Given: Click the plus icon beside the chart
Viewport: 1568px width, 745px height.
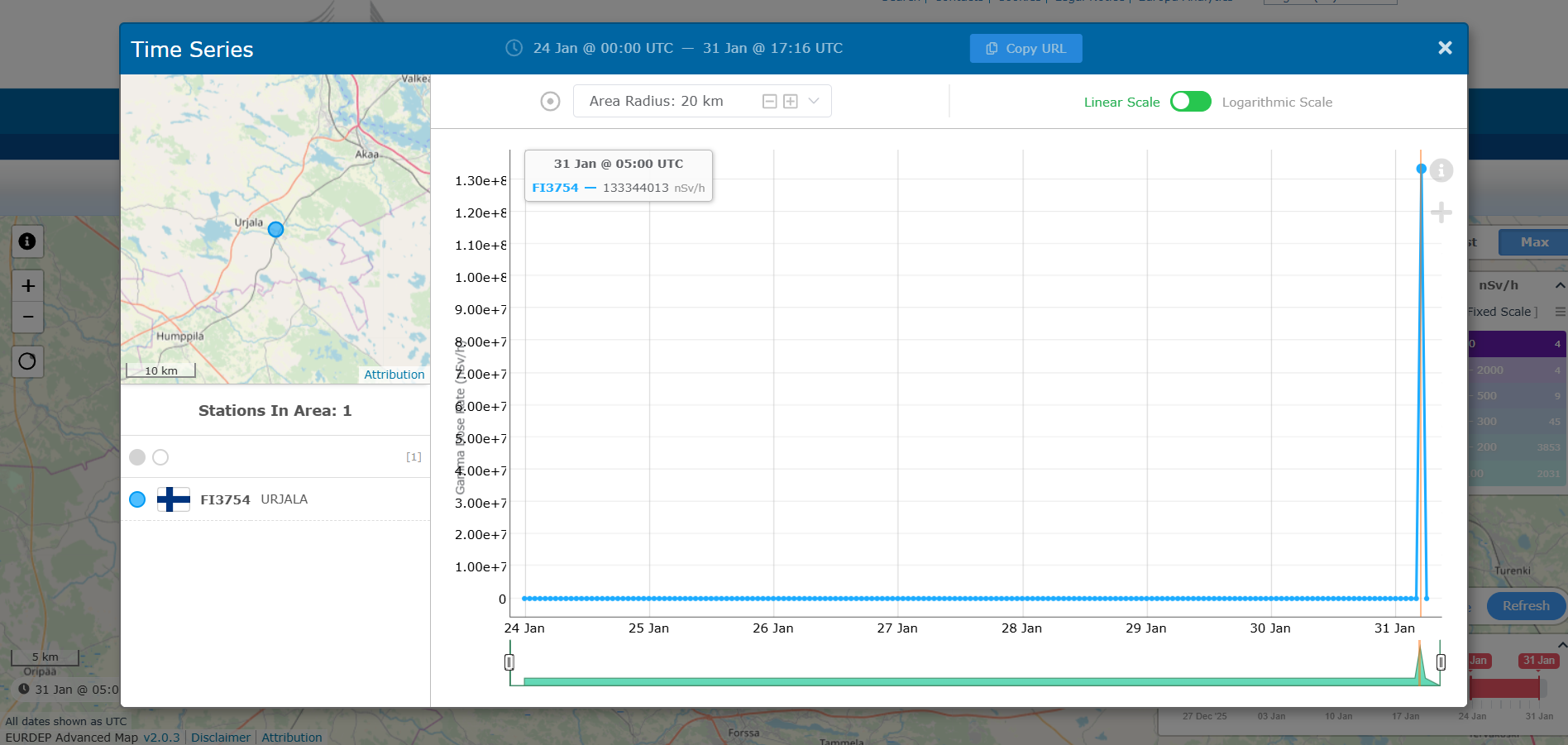Looking at the screenshot, I should pos(1441,213).
